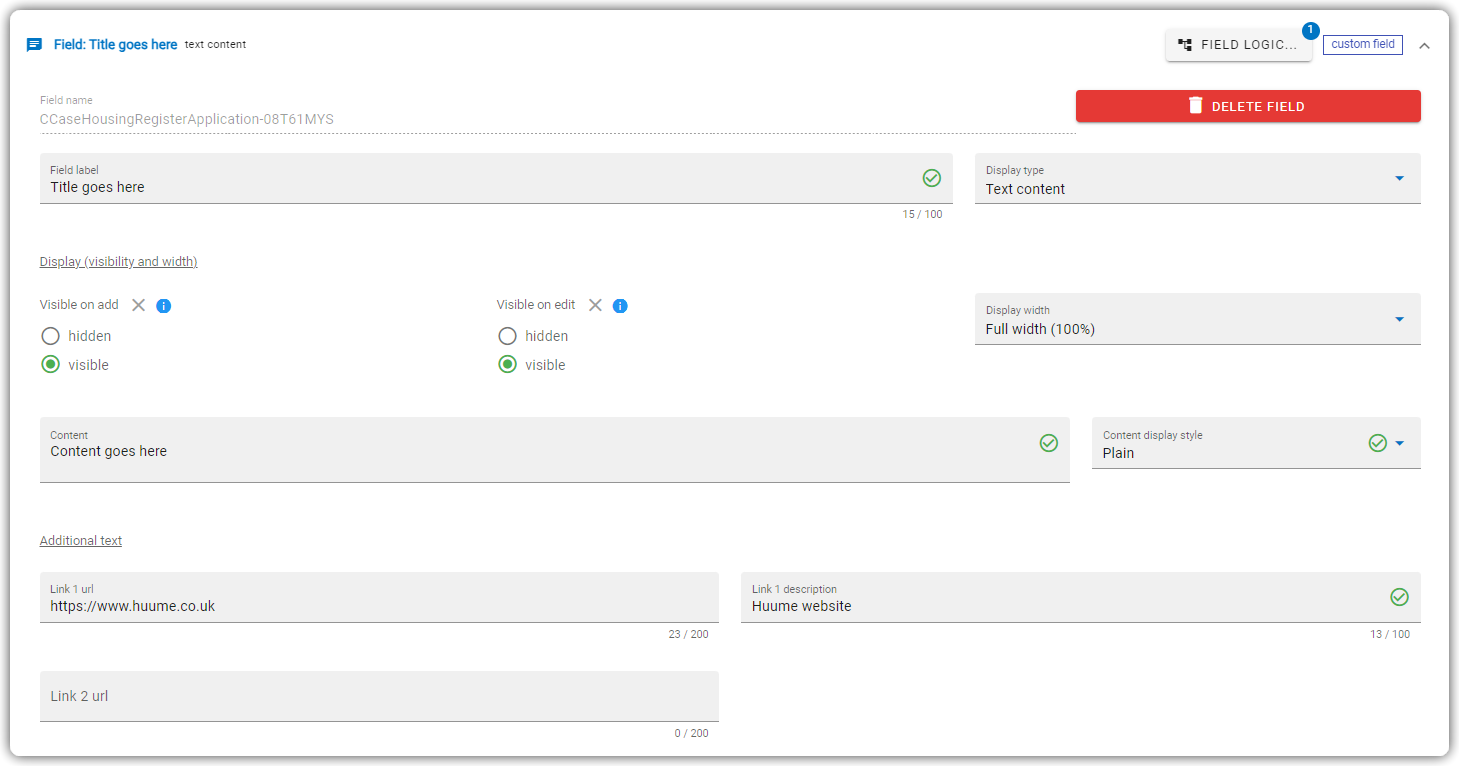Collapse the field panel with chevron
This screenshot has height=766, width=1459.
(1425, 46)
